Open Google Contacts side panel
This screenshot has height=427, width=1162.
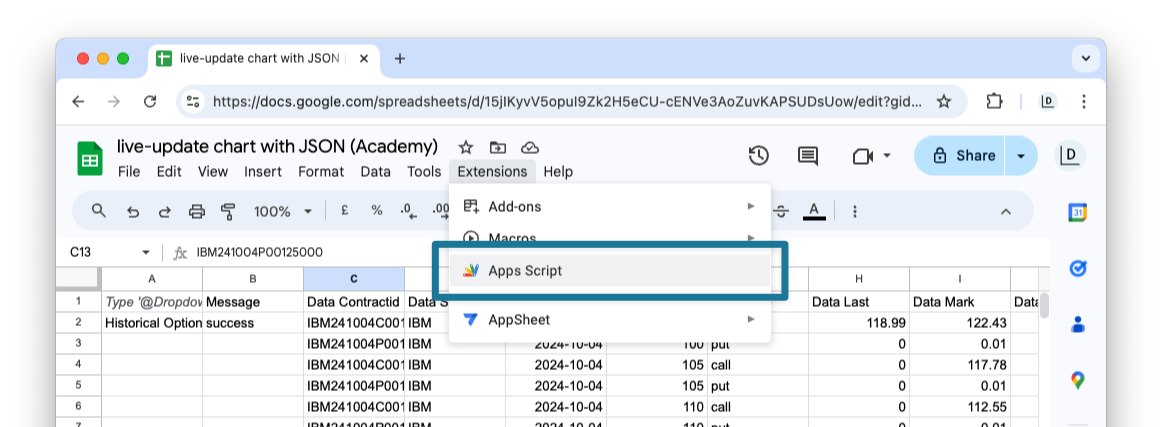[1078, 325]
